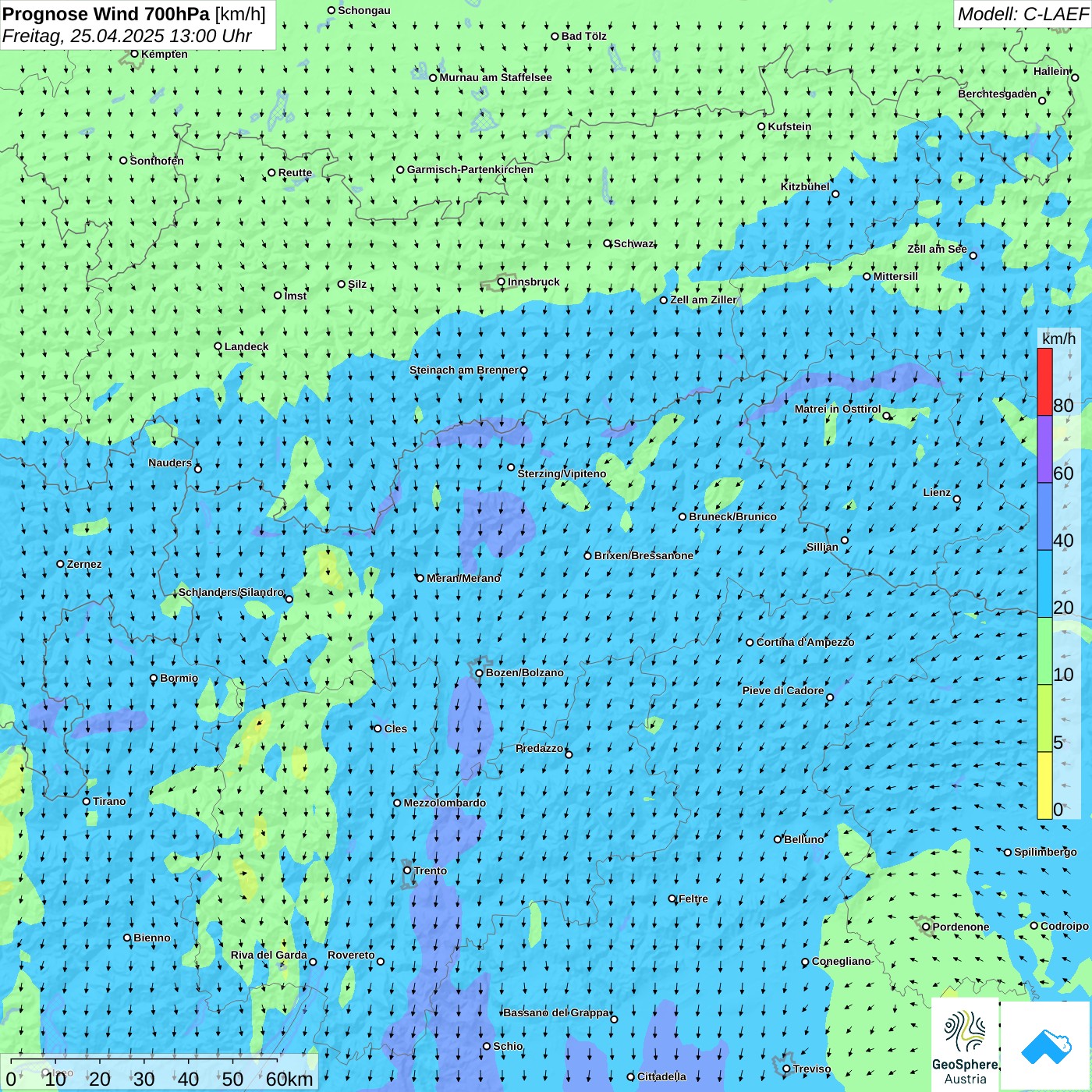Click the 'Modell: C-LAEF' label
Image resolution: width=1092 pixels, height=1092 pixels.
(1022, 14)
